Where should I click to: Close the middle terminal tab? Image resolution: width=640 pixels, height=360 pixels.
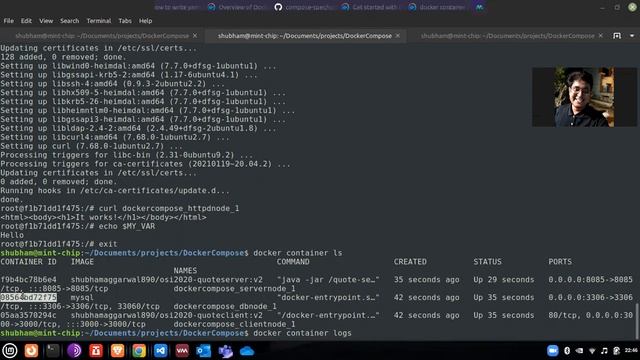click(x=398, y=36)
